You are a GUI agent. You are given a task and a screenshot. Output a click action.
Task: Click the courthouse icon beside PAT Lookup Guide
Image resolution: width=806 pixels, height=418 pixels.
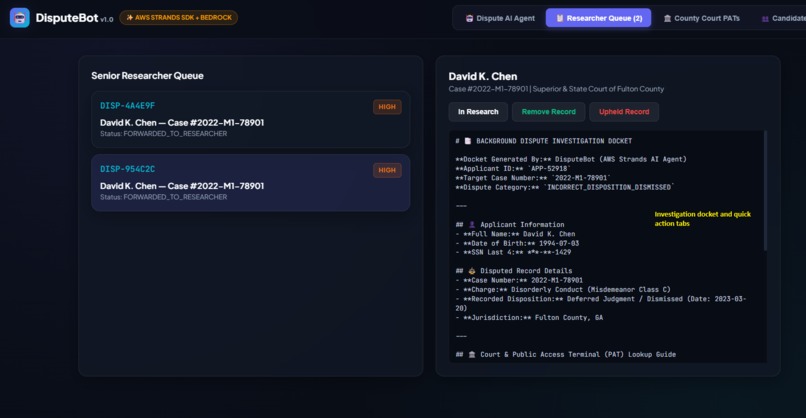pos(472,355)
